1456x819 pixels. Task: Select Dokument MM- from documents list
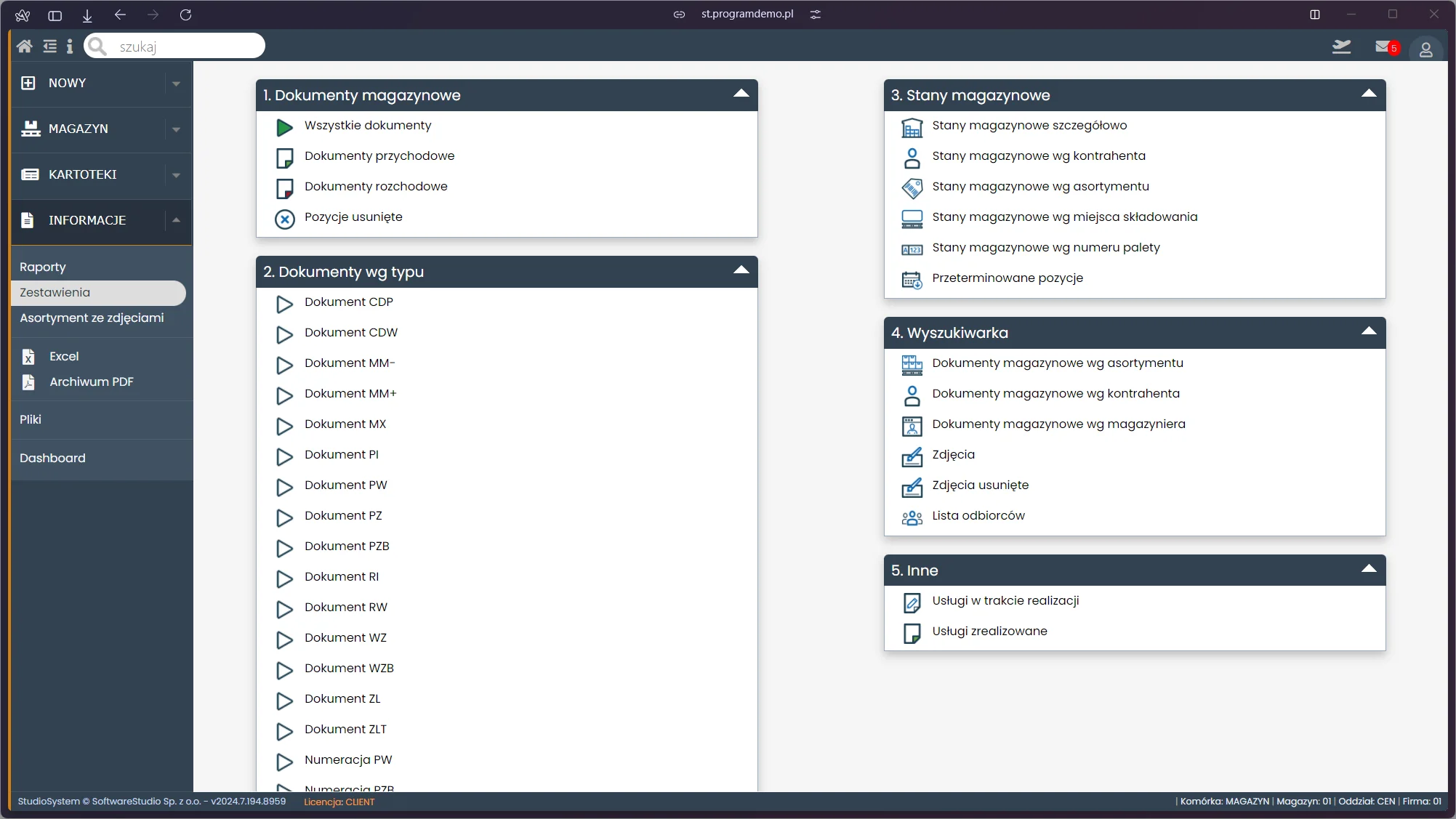[350, 363]
